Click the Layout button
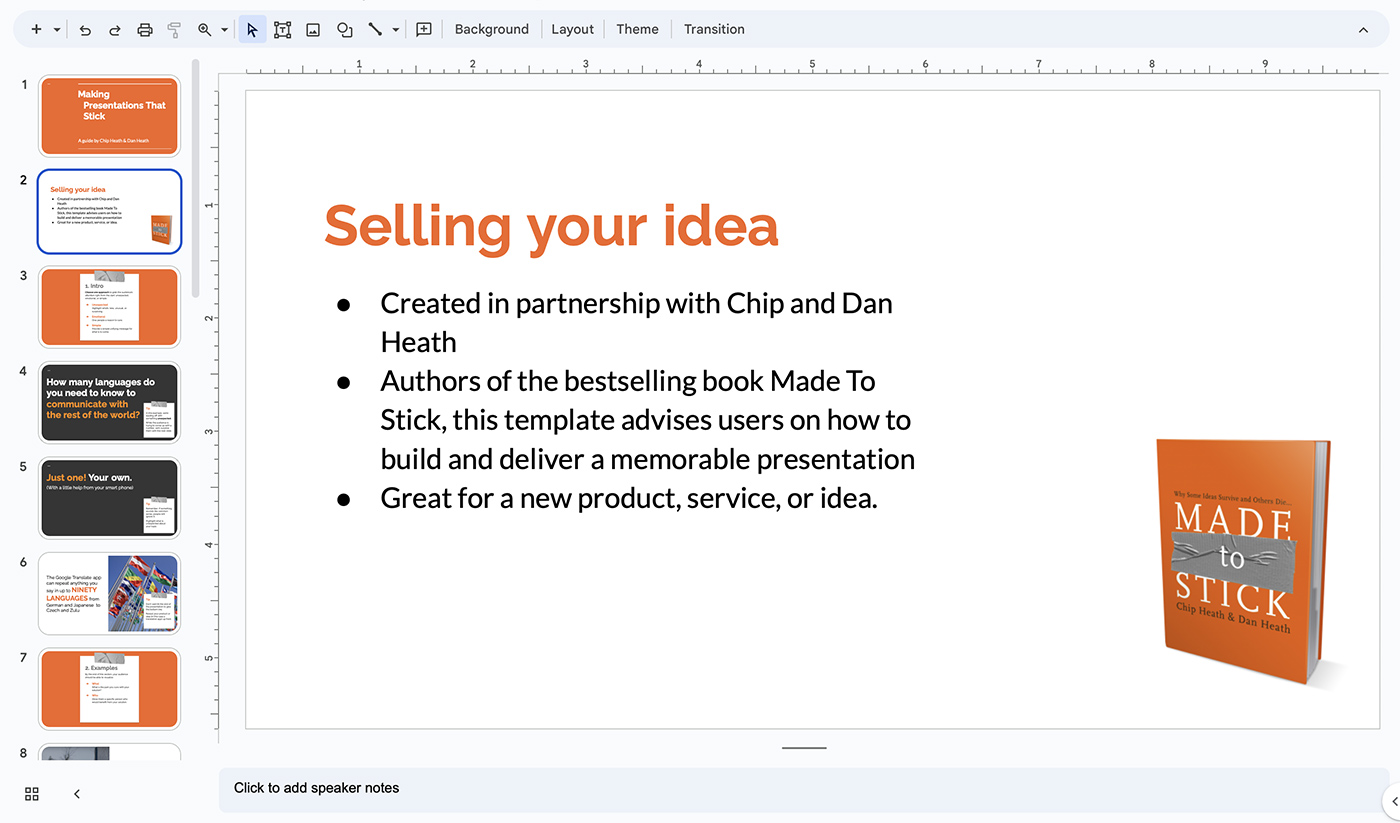 [572, 29]
